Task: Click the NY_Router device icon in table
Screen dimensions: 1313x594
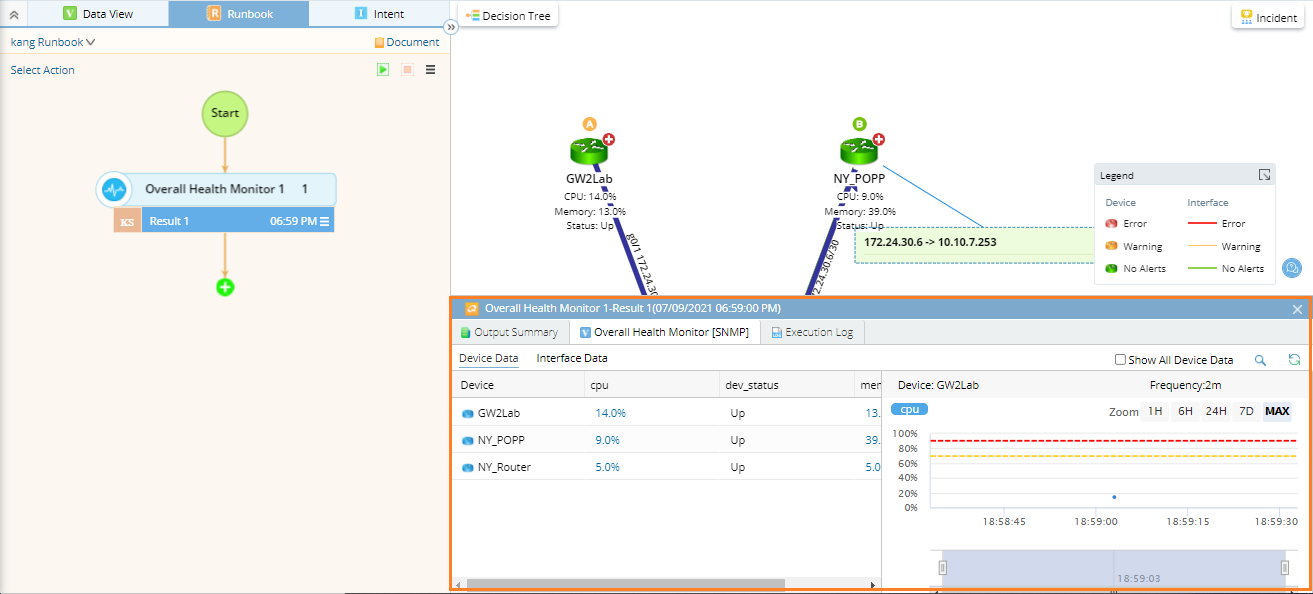Action: [x=467, y=467]
